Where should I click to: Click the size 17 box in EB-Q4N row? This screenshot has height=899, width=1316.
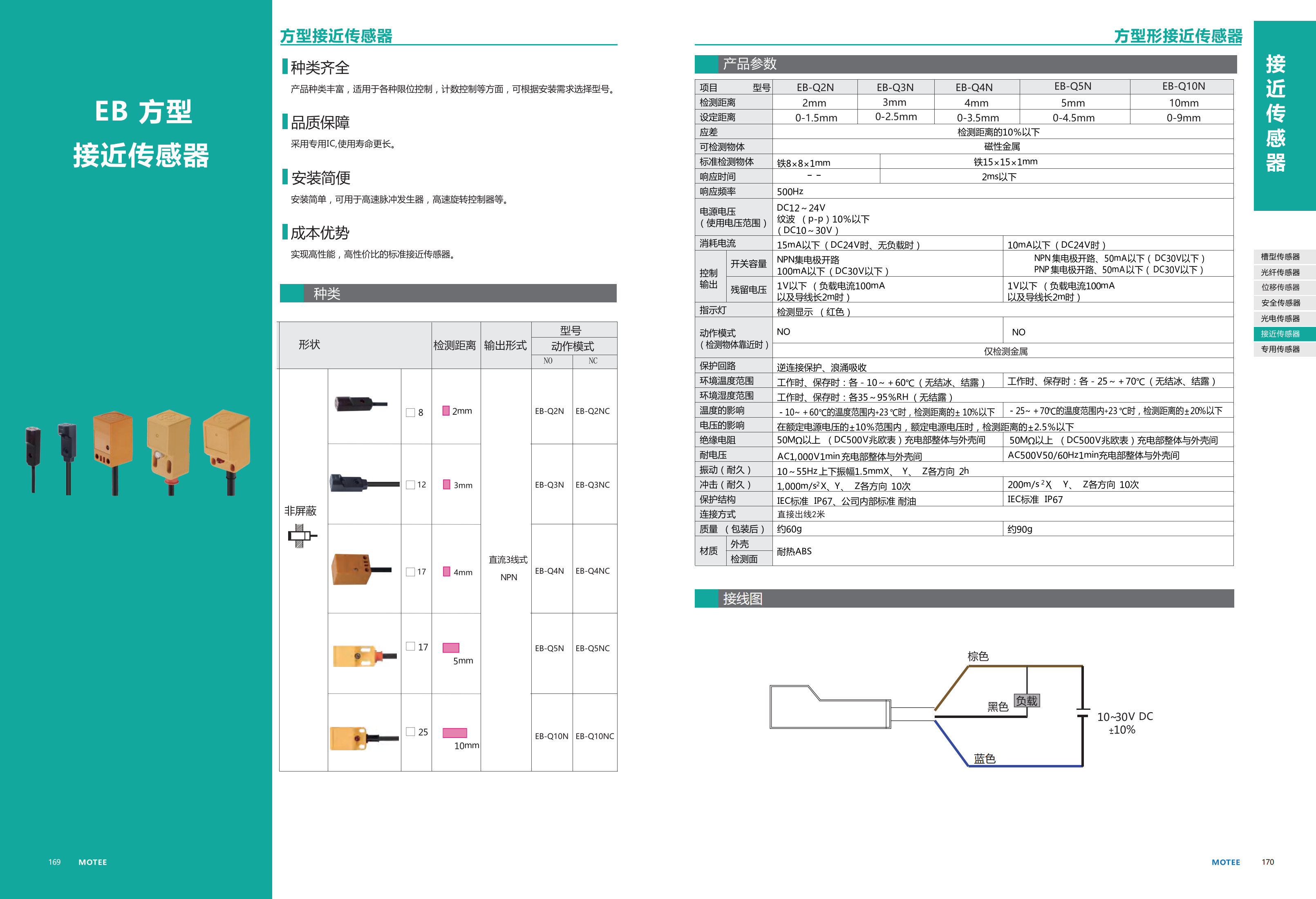point(411,572)
